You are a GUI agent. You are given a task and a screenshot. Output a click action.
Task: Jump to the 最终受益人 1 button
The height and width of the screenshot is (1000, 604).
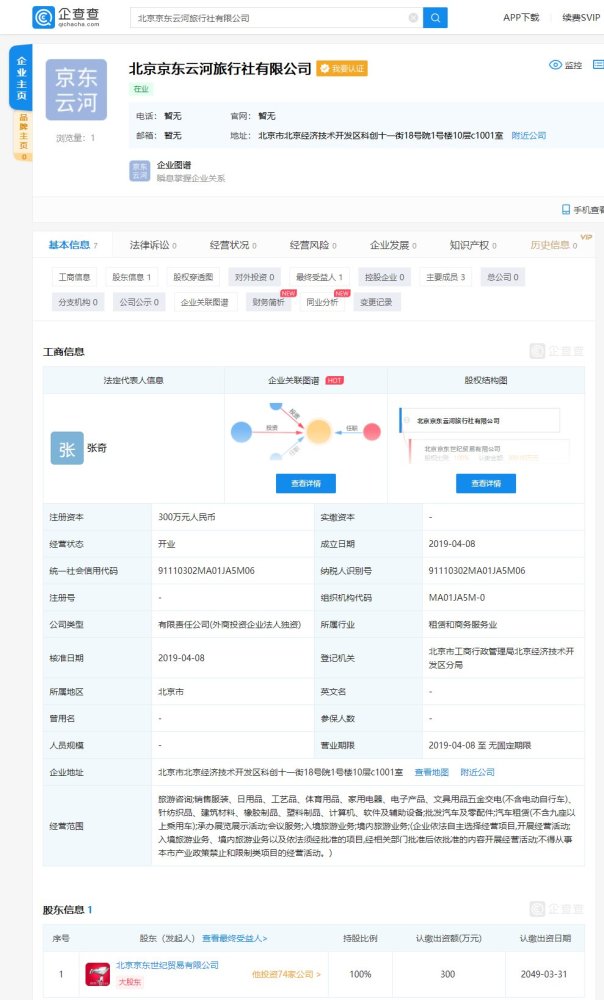pyautogui.click(x=319, y=277)
